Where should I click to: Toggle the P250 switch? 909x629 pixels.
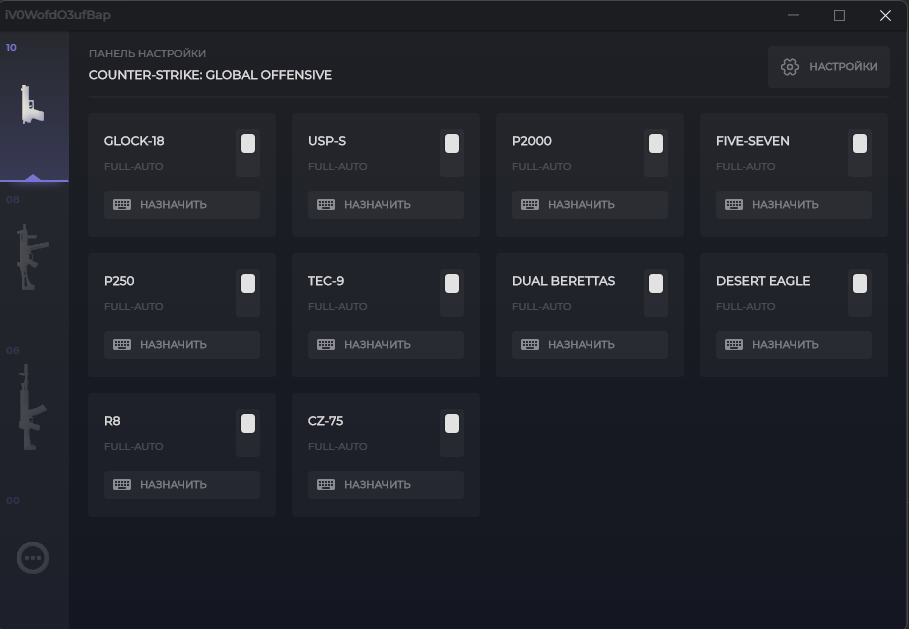coord(248,293)
